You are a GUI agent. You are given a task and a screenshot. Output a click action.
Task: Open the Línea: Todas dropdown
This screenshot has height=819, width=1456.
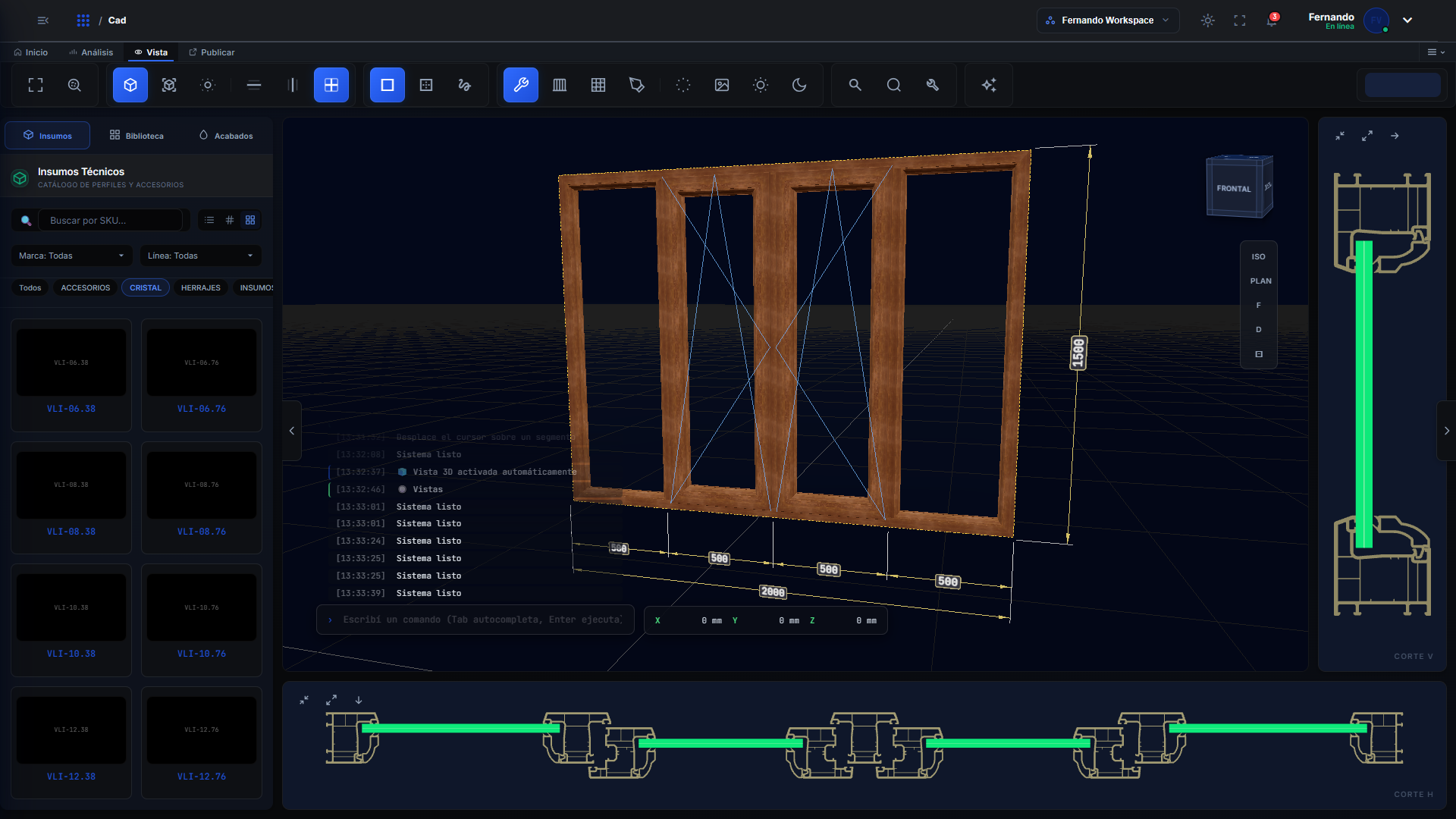200,256
